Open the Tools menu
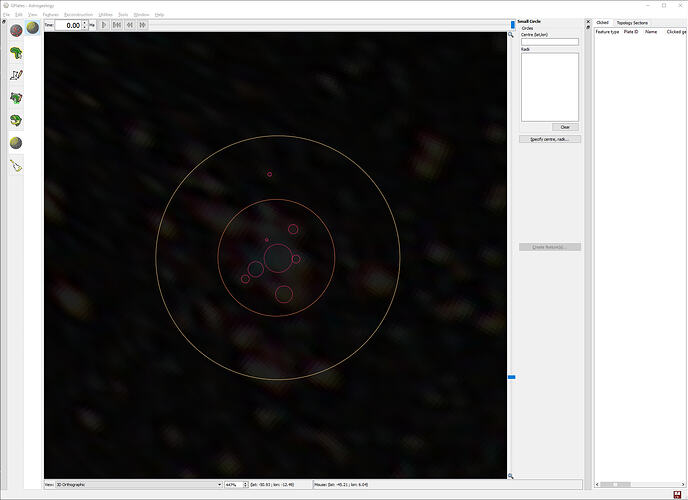This screenshot has width=688, height=500. point(123,15)
